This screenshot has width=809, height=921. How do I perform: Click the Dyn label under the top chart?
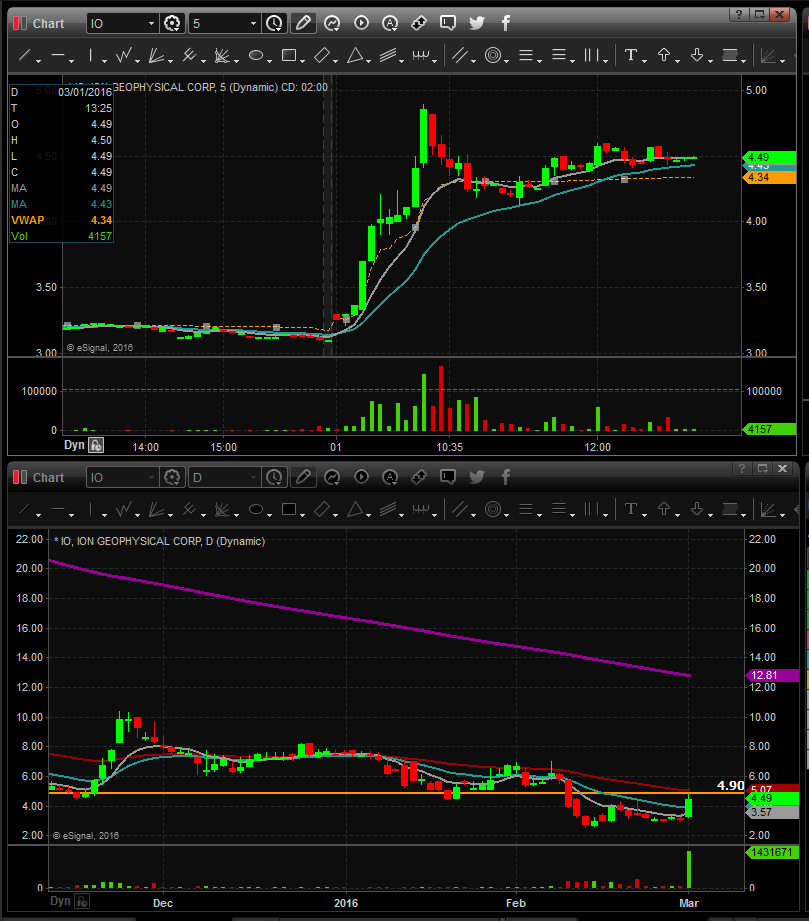tap(74, 445)
